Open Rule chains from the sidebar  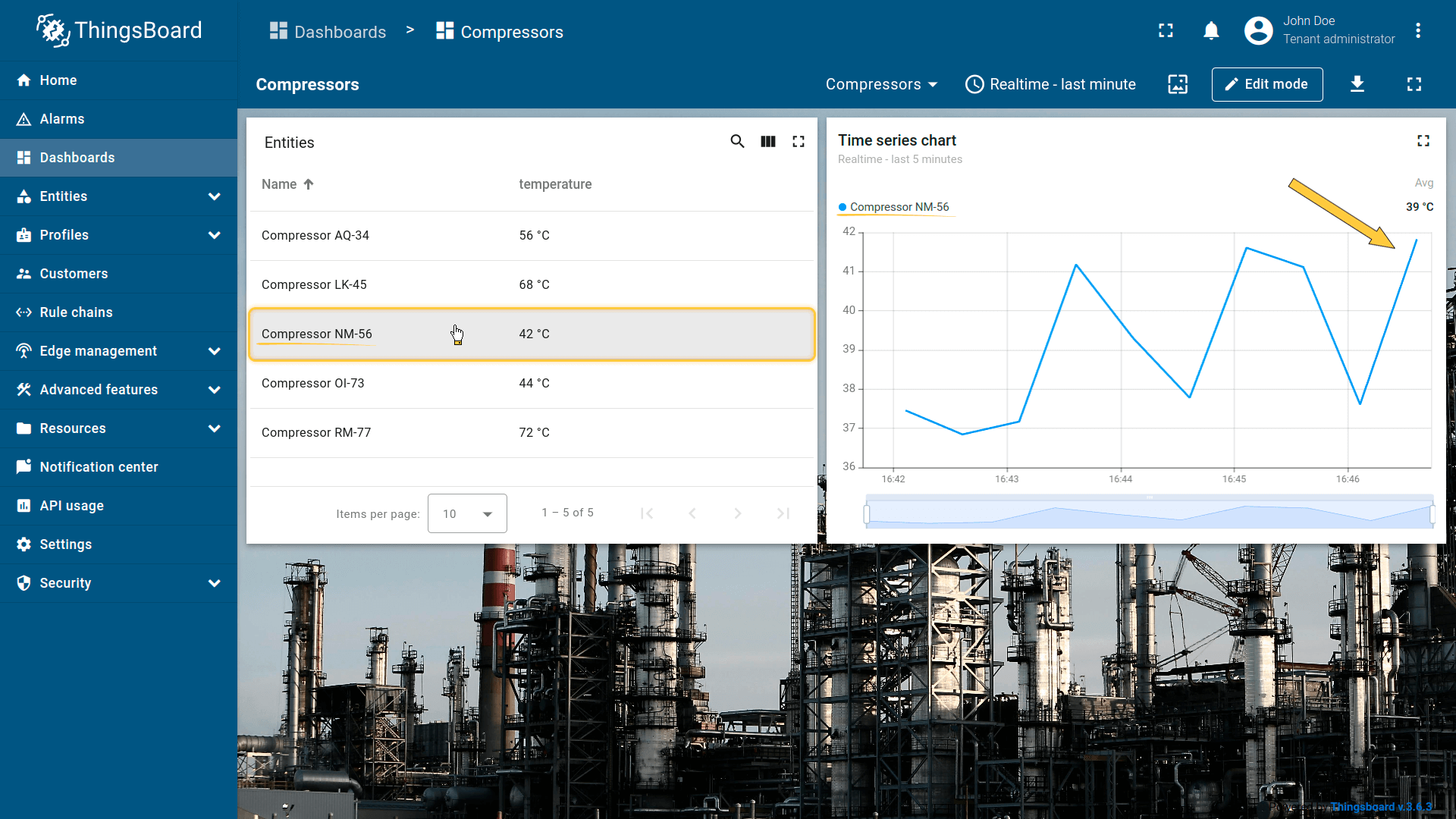point(76,312)
